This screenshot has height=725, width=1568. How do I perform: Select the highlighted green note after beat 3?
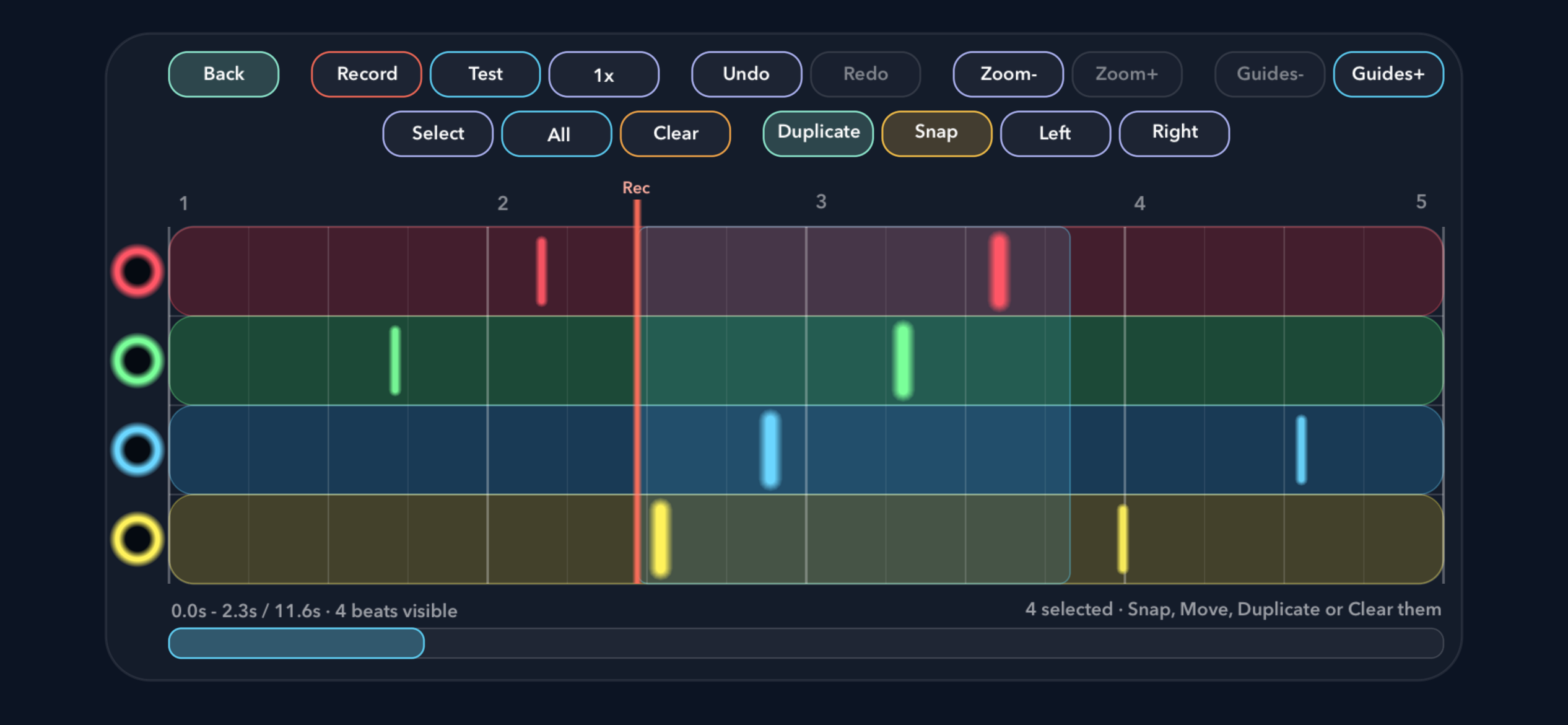(x=904, y=361)
